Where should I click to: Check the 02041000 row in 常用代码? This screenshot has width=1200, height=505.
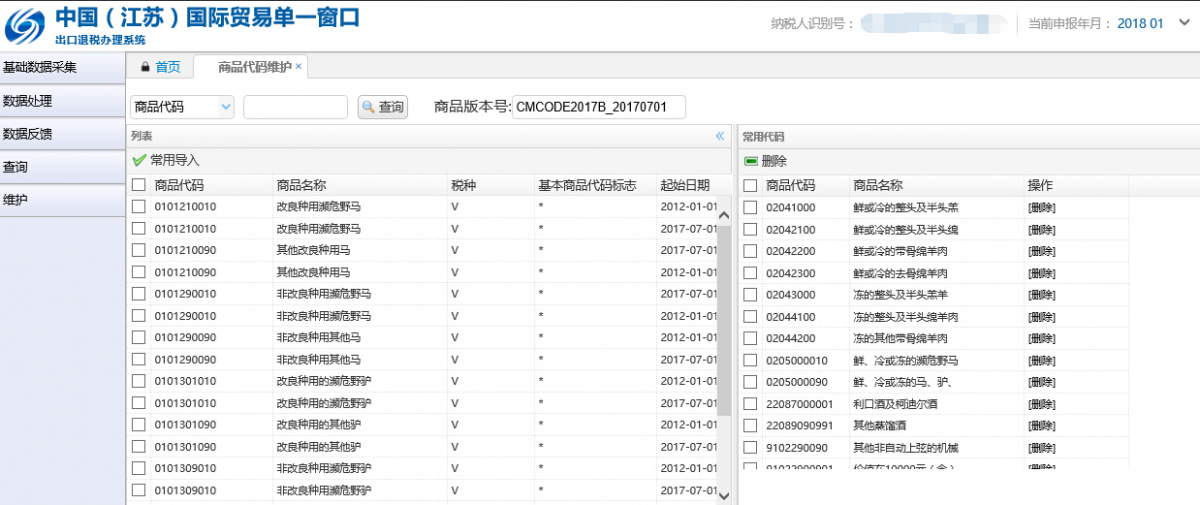click(x=750, y=207)
